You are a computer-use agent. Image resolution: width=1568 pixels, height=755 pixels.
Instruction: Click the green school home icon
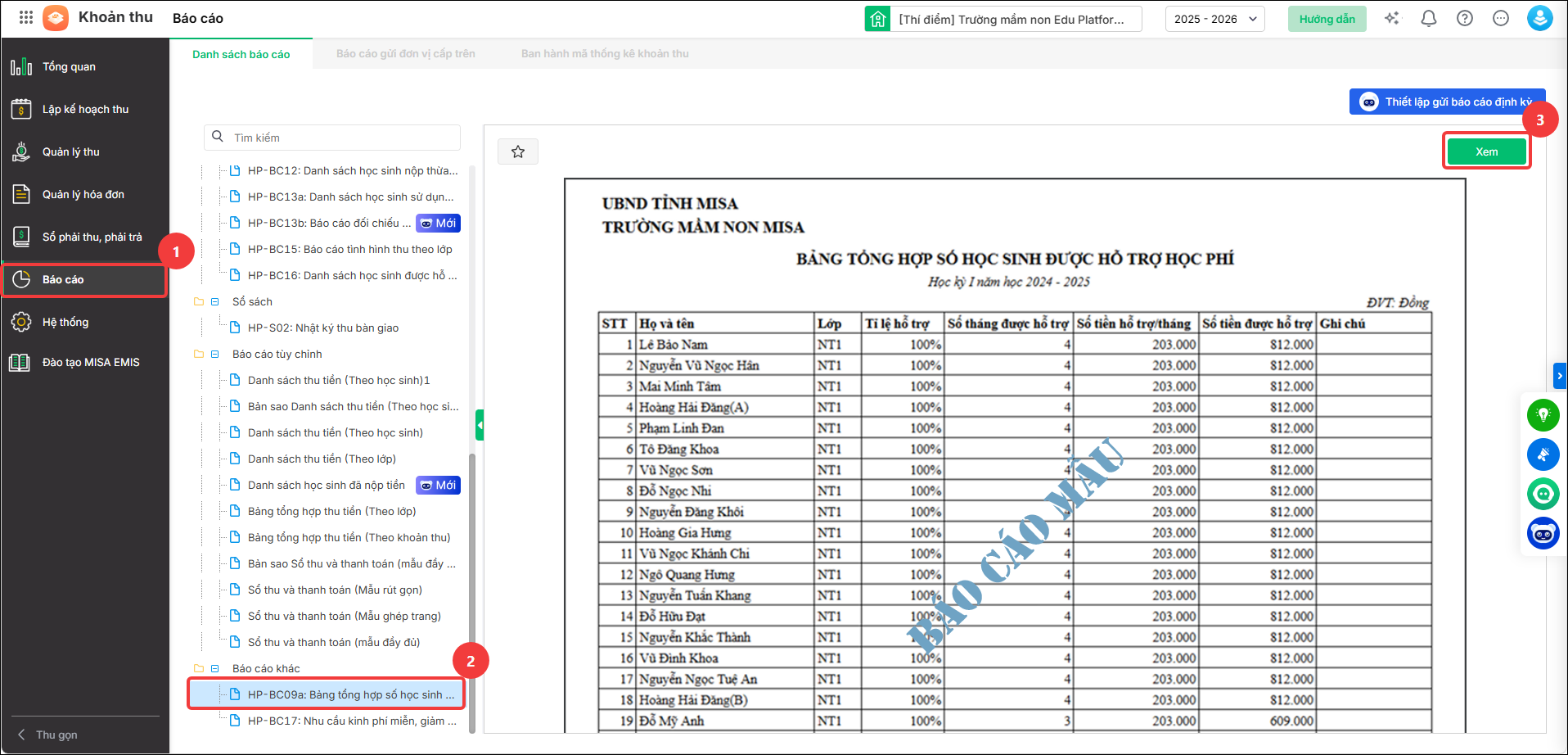pyautogui.click(x=877, y=19)
